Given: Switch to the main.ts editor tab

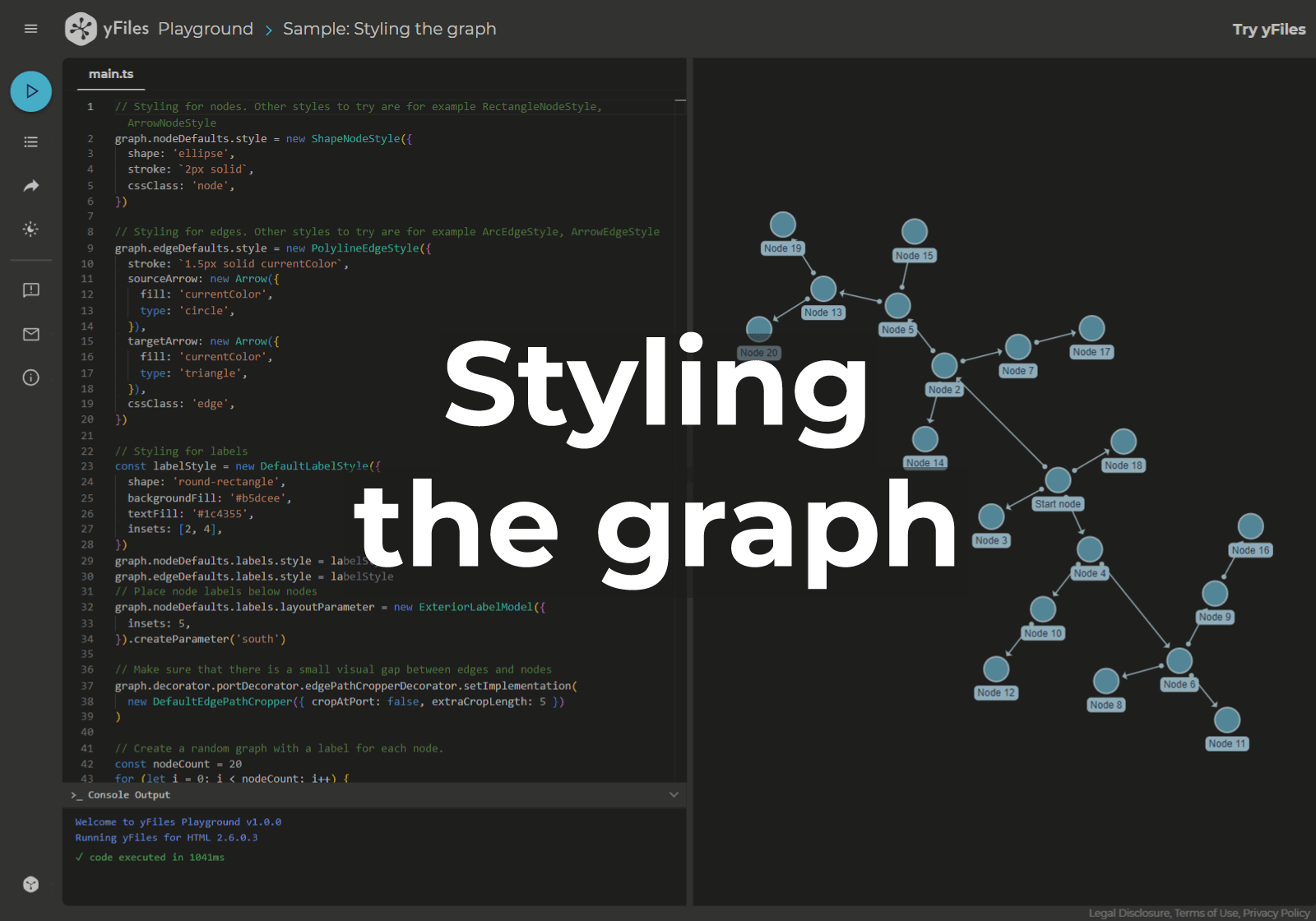Looking at the screenshot, I should point(110,73).
